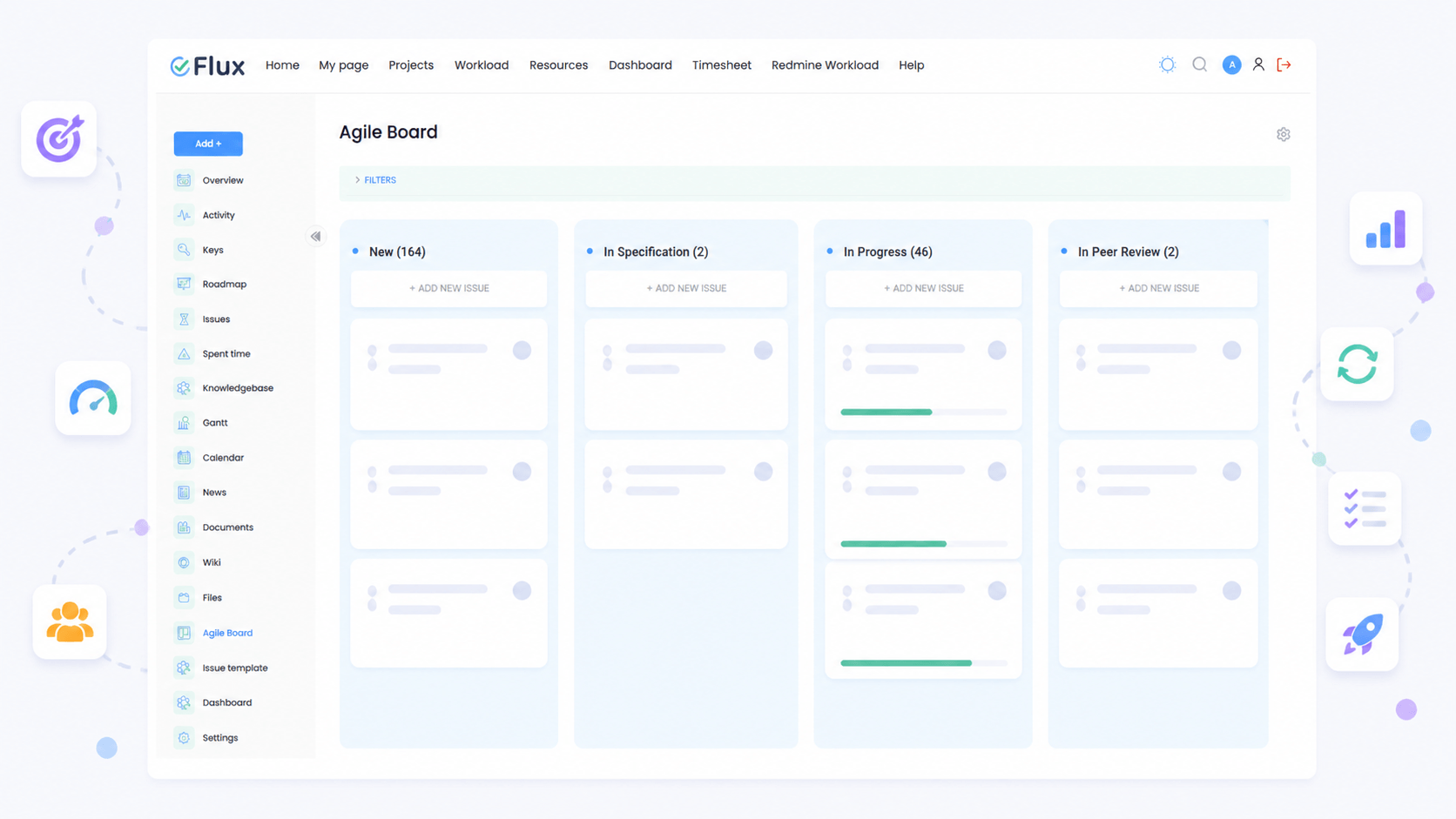Open the Home menu item
1456x819 pixels.
point(282,65)
